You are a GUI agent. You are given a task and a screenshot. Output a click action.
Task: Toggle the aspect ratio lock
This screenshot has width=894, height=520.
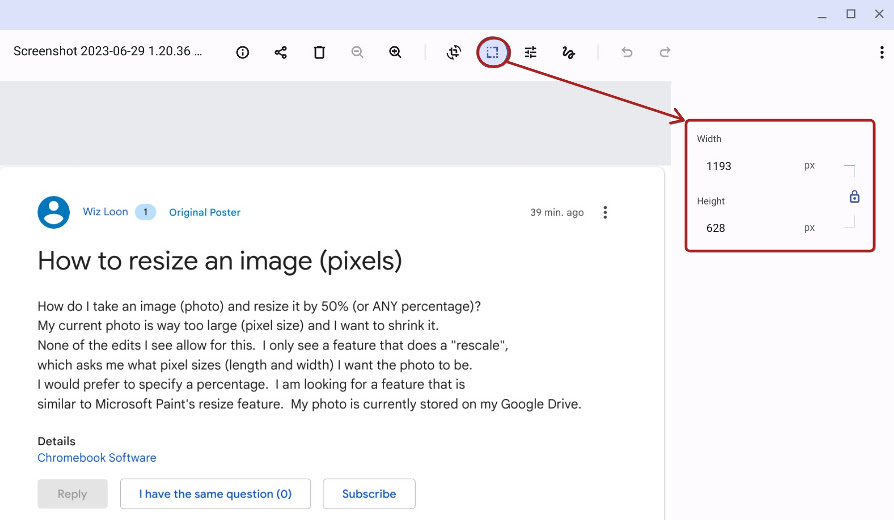[854, 197]
